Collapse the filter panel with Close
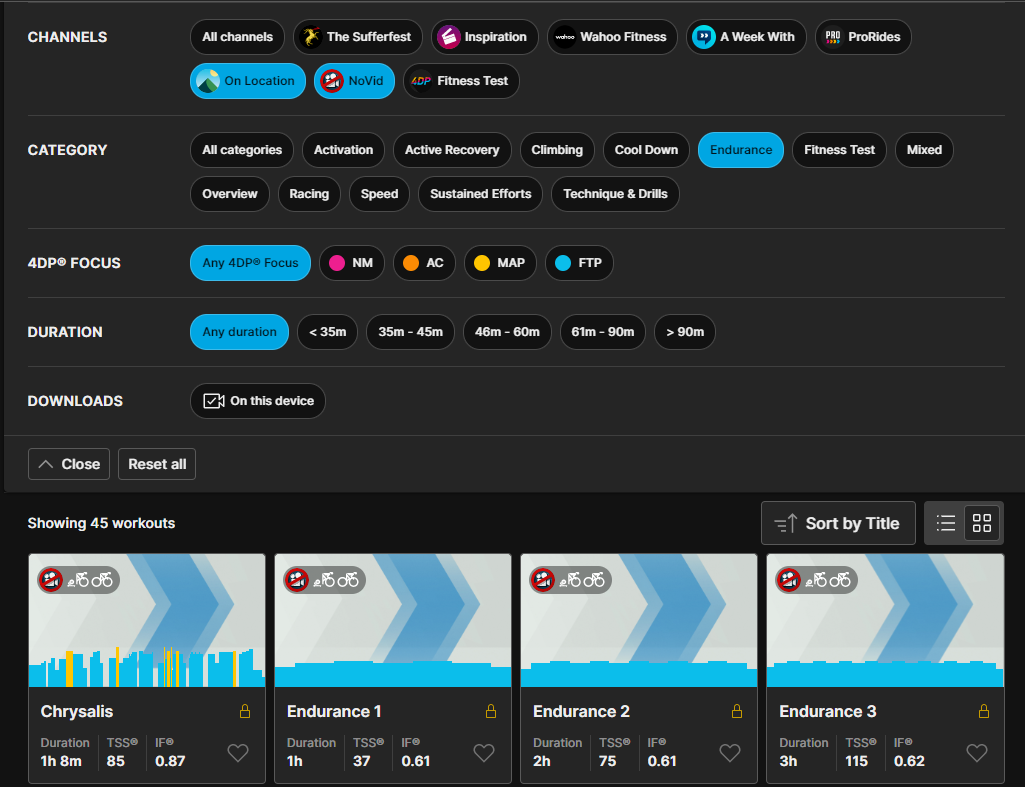The height and width of the screenshot is (787, 1025). [x=69, y=464]
